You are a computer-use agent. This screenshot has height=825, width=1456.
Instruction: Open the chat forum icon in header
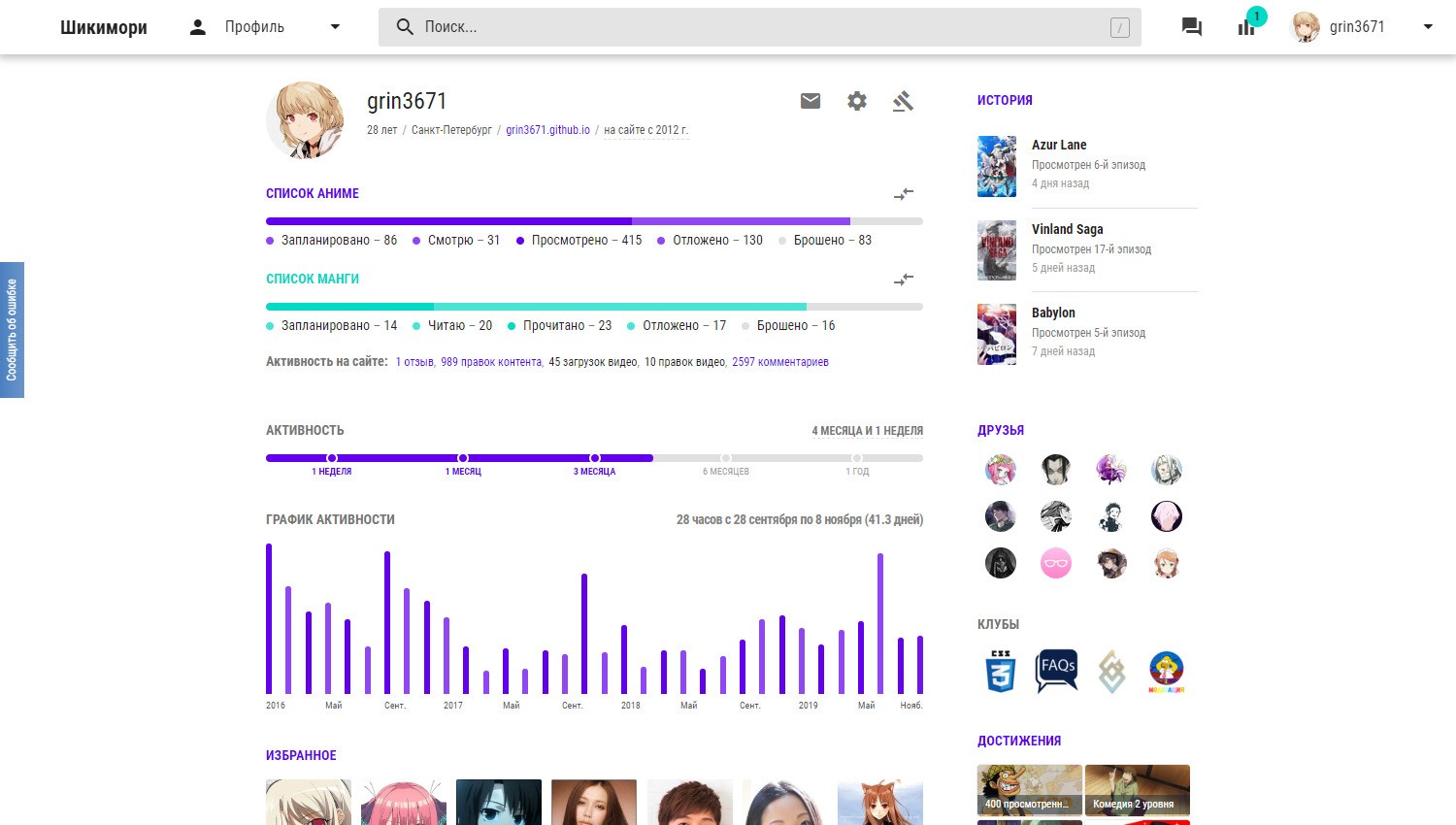click(1191, 27)
